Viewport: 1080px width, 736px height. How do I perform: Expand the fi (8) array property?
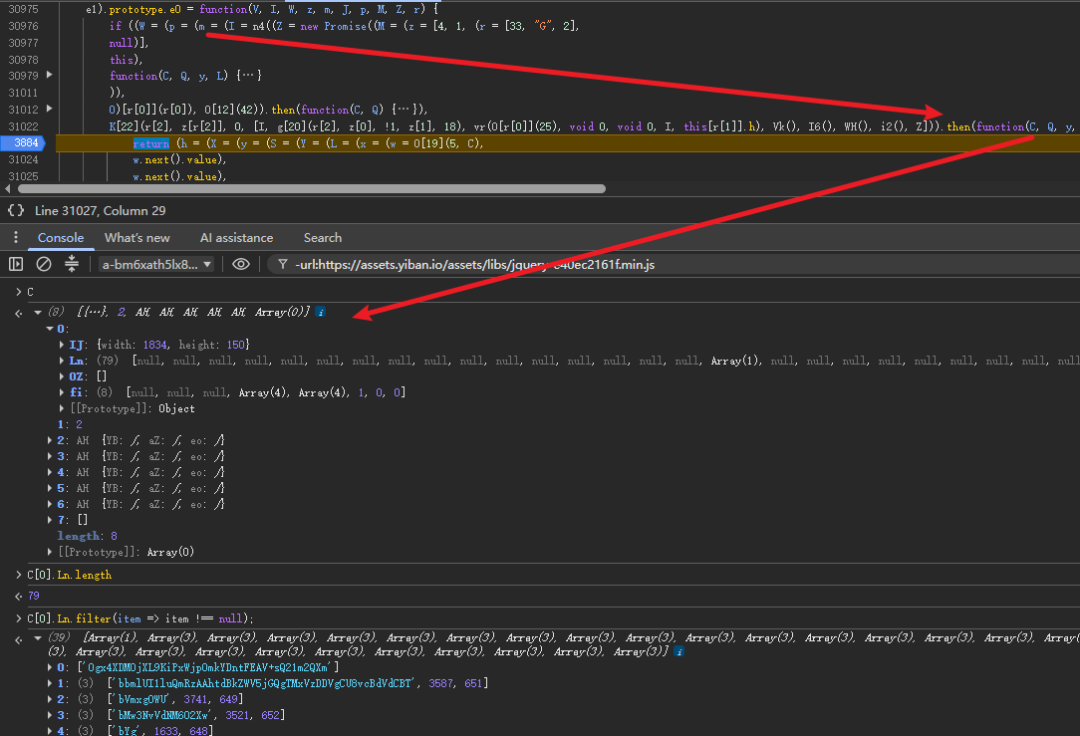pyautogui.click(x=62, y=392)
